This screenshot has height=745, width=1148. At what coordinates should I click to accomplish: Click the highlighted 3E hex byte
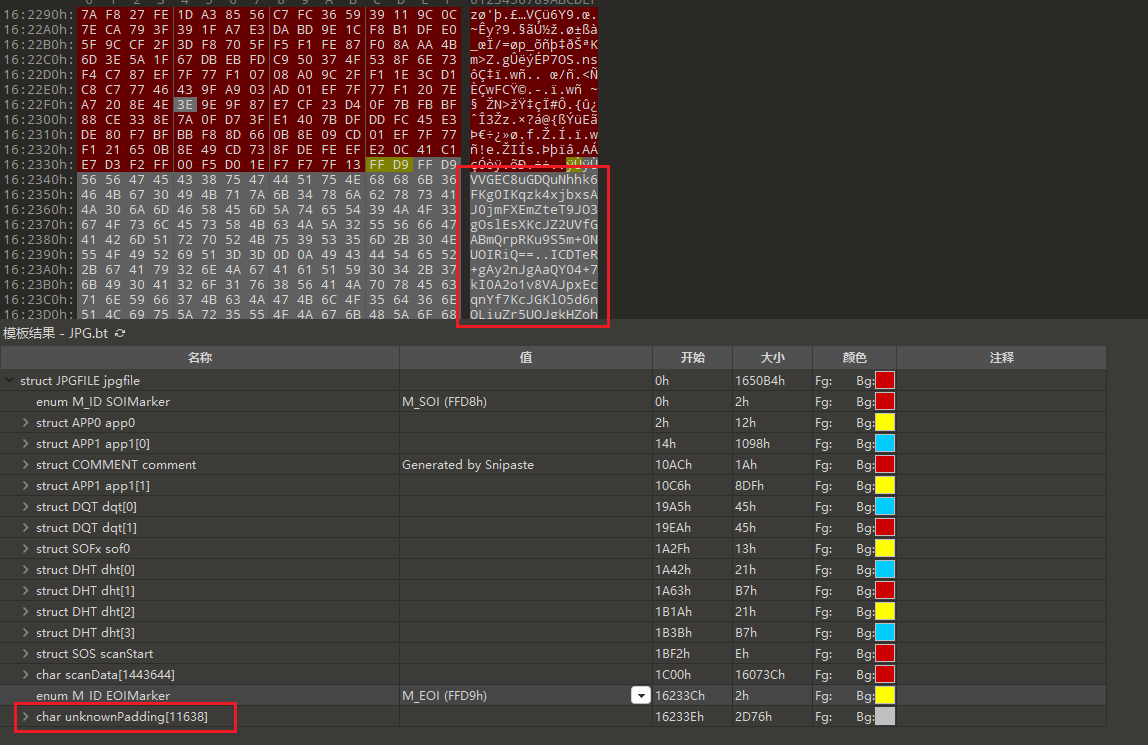point(184,104)
